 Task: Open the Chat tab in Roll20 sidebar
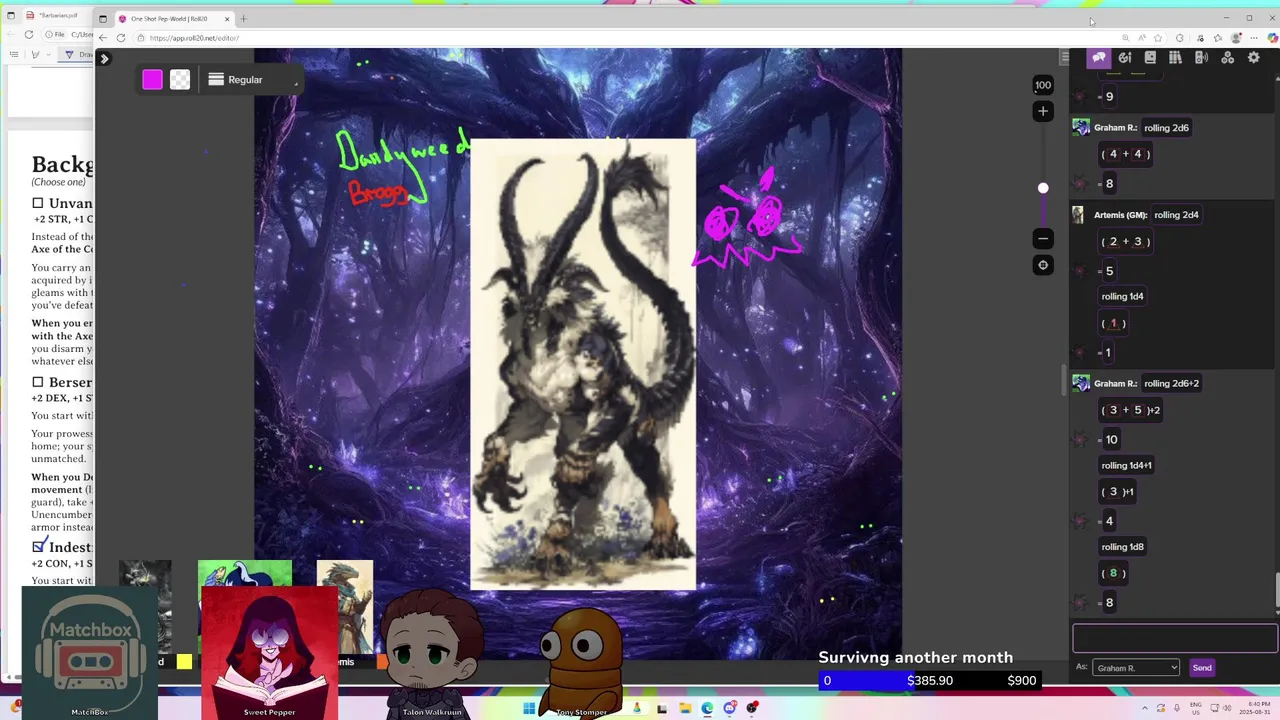coord(1099,58)
